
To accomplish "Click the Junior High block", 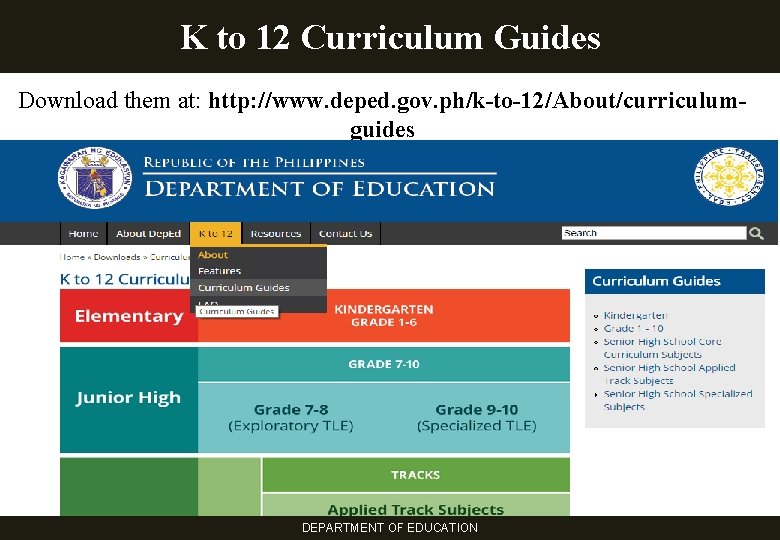I will point(129,400).
